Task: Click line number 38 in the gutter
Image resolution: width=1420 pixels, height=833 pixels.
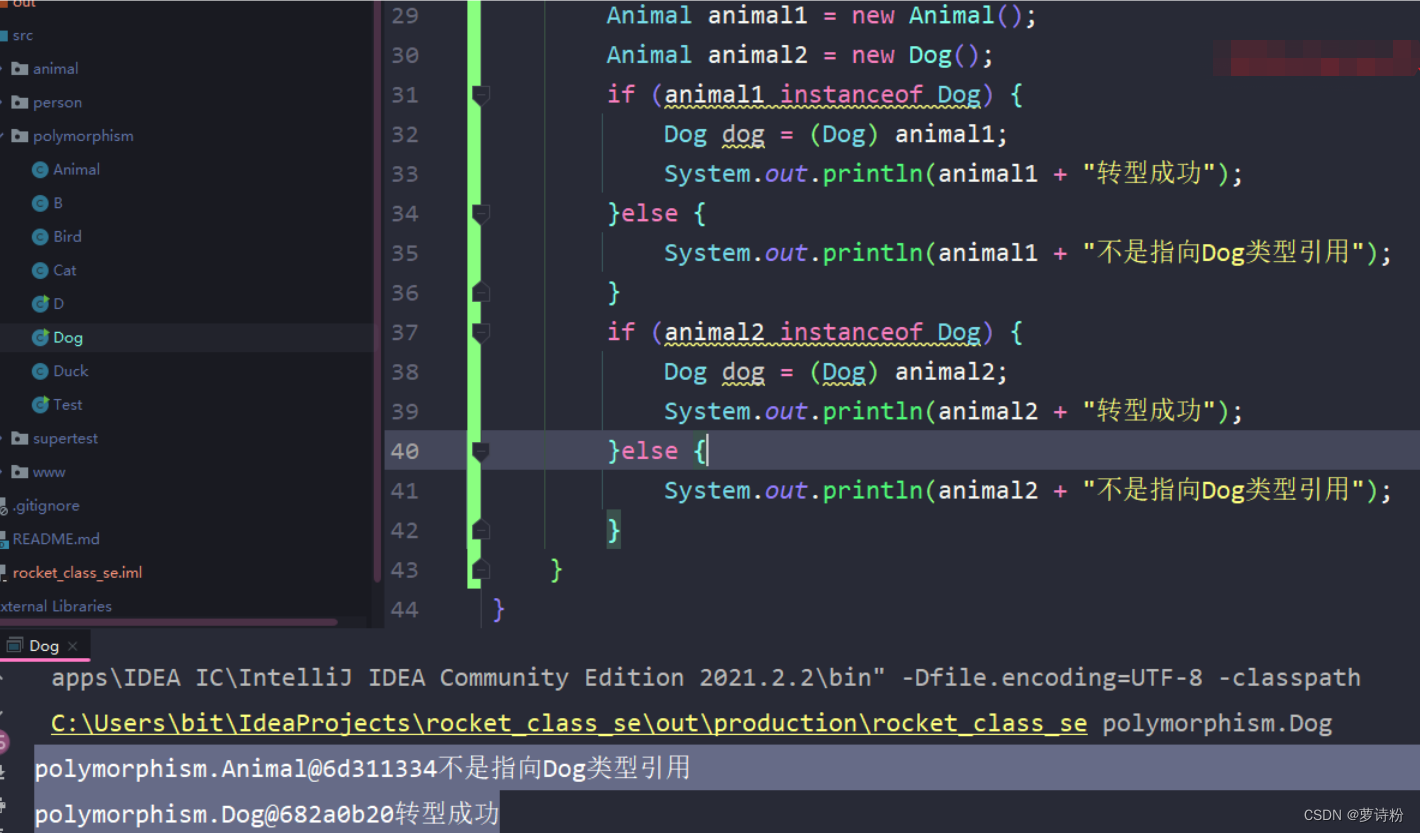Action: (x=405, y=372)
